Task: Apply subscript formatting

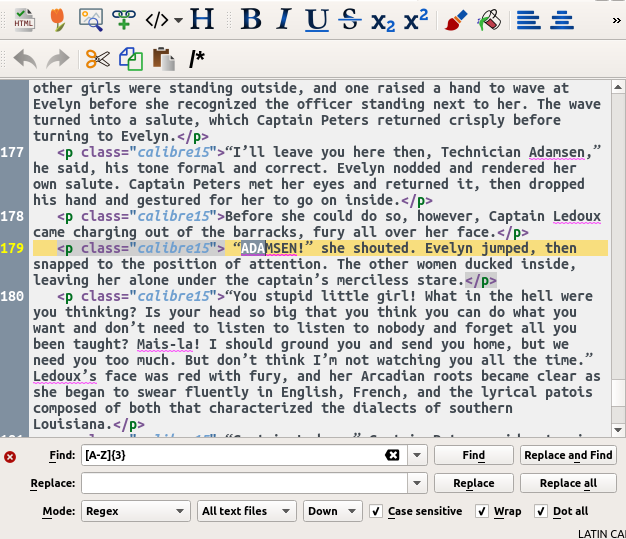Action: pyautogui.click(x=383, y=21)
